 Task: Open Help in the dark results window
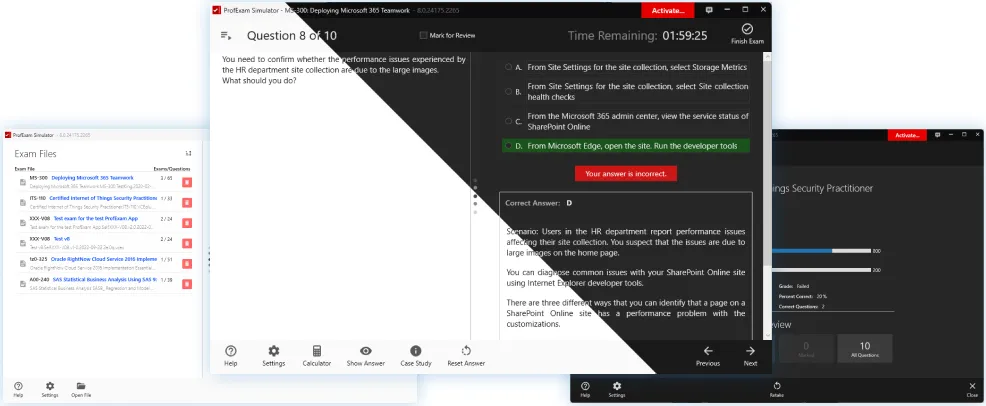tap(585, 390)
